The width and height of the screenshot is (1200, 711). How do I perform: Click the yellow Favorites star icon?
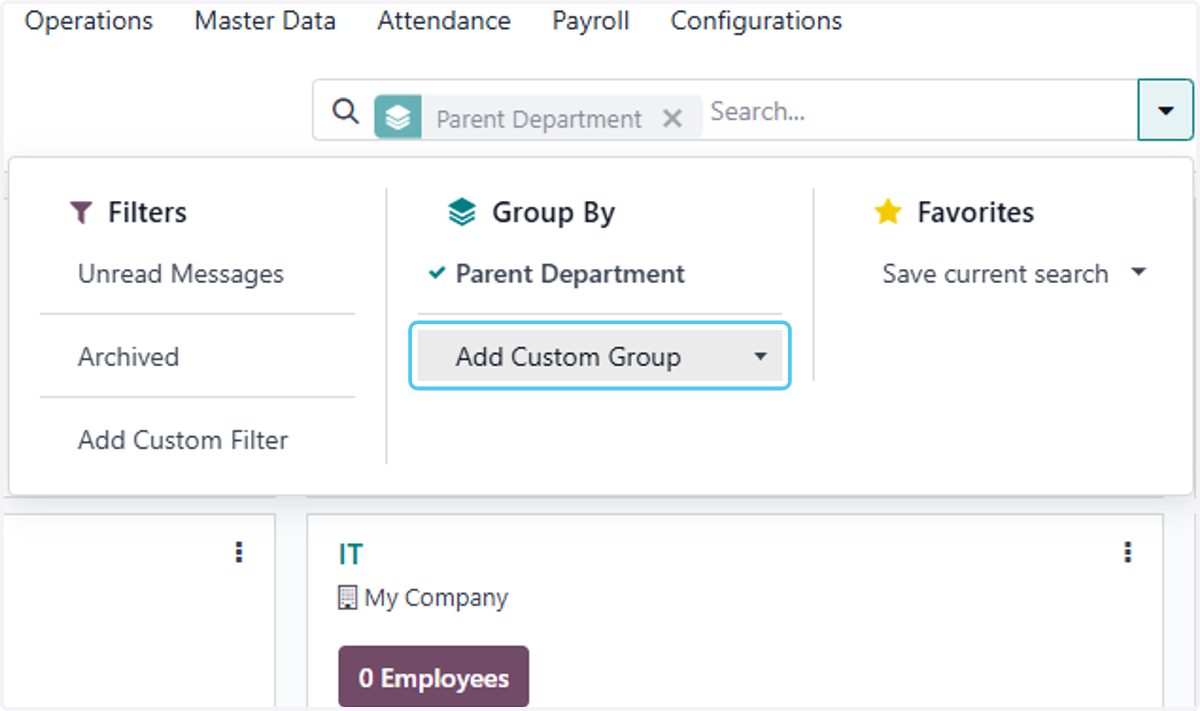tap(888, 211)
